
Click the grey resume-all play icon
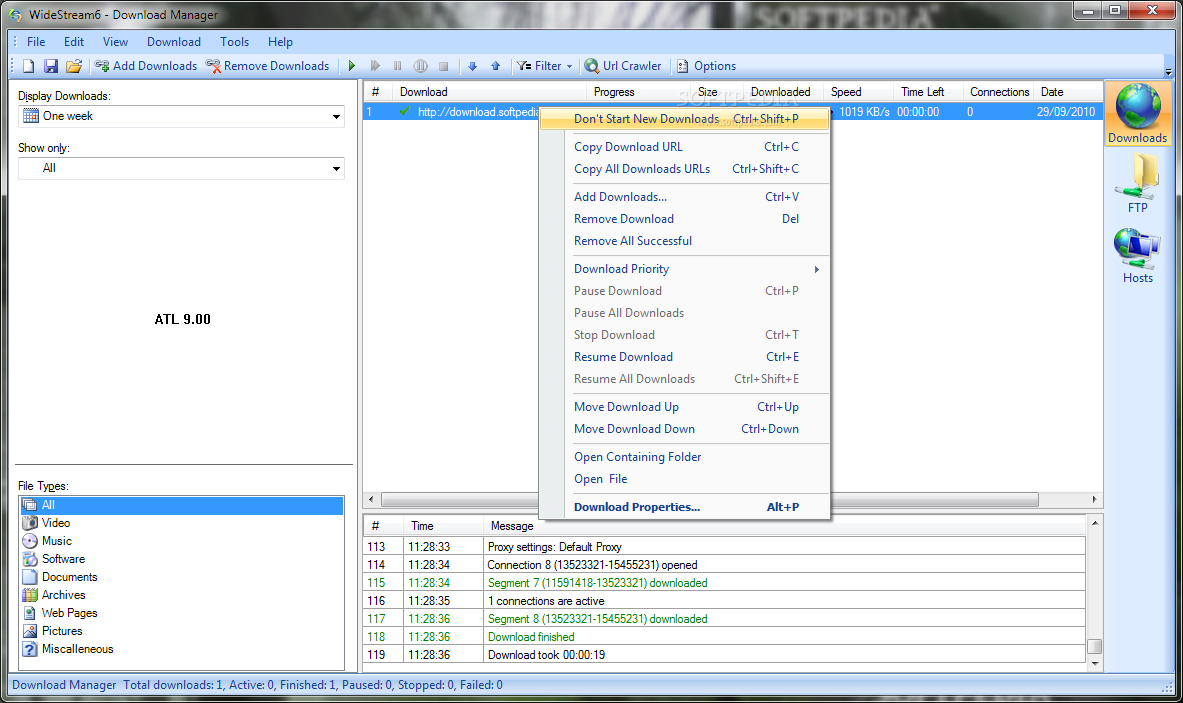click(375, 66)
